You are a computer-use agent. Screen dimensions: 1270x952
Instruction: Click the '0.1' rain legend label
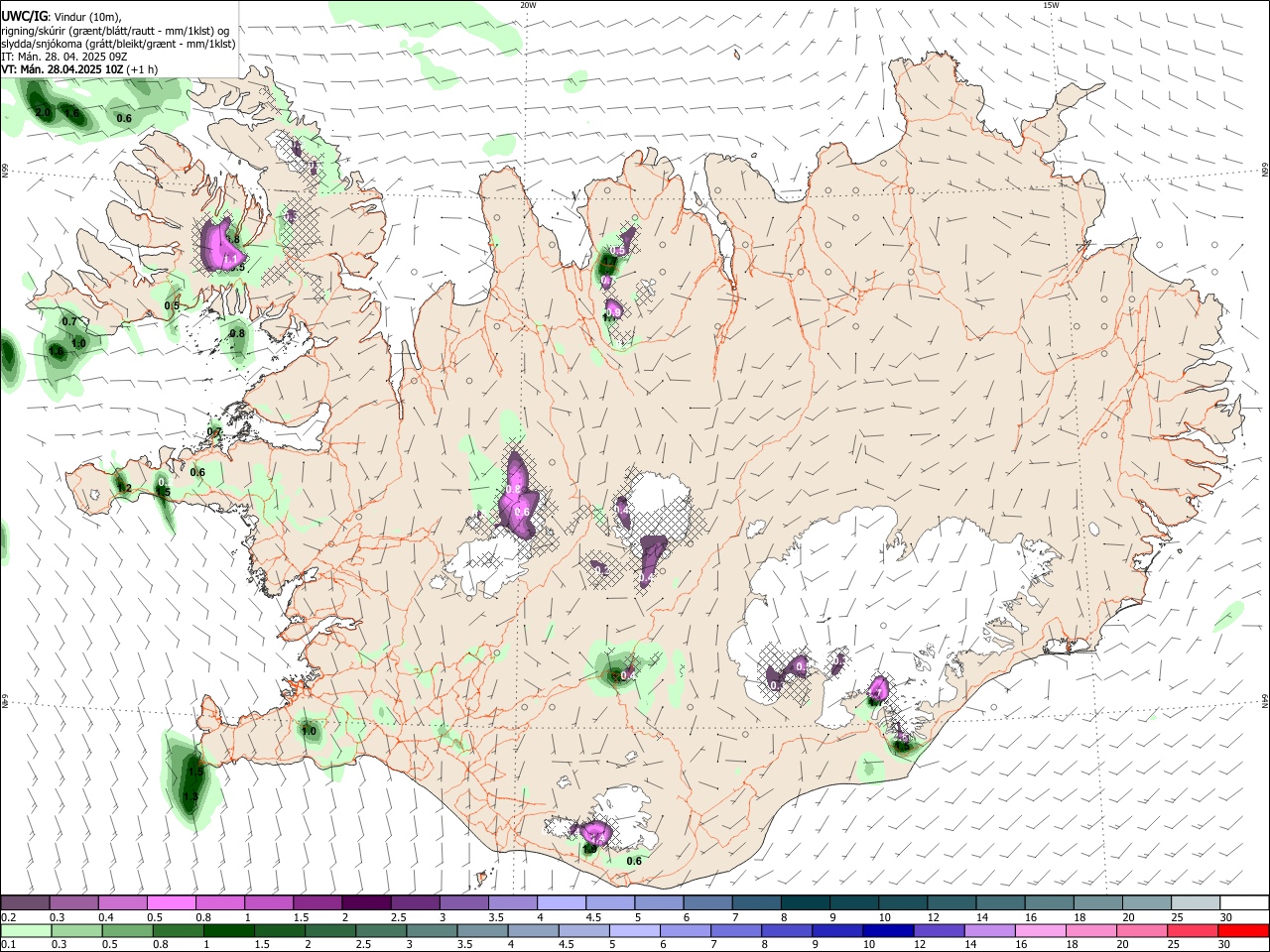click(x=8, y=945)
